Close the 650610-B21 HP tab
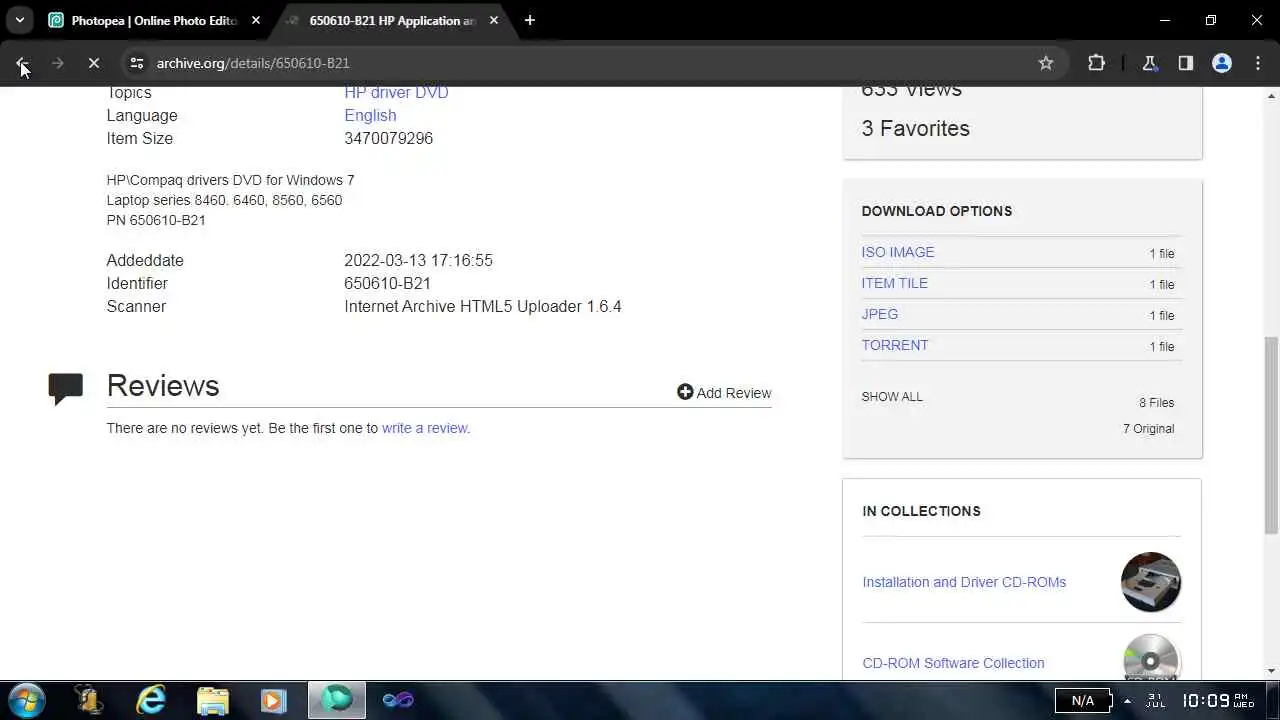This screenshot has width=1280, height=720. pos(494,20)
